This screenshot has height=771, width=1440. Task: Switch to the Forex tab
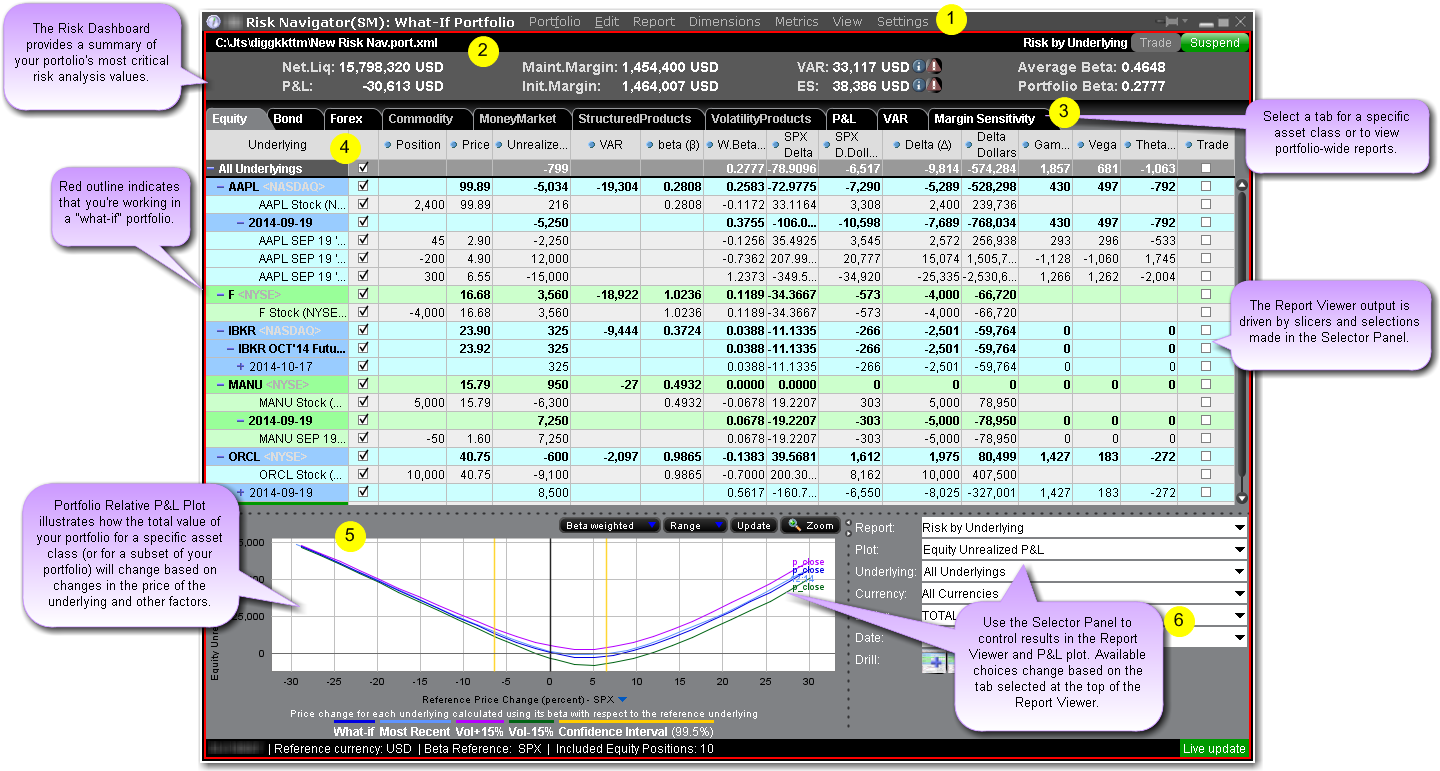[347, 119]
